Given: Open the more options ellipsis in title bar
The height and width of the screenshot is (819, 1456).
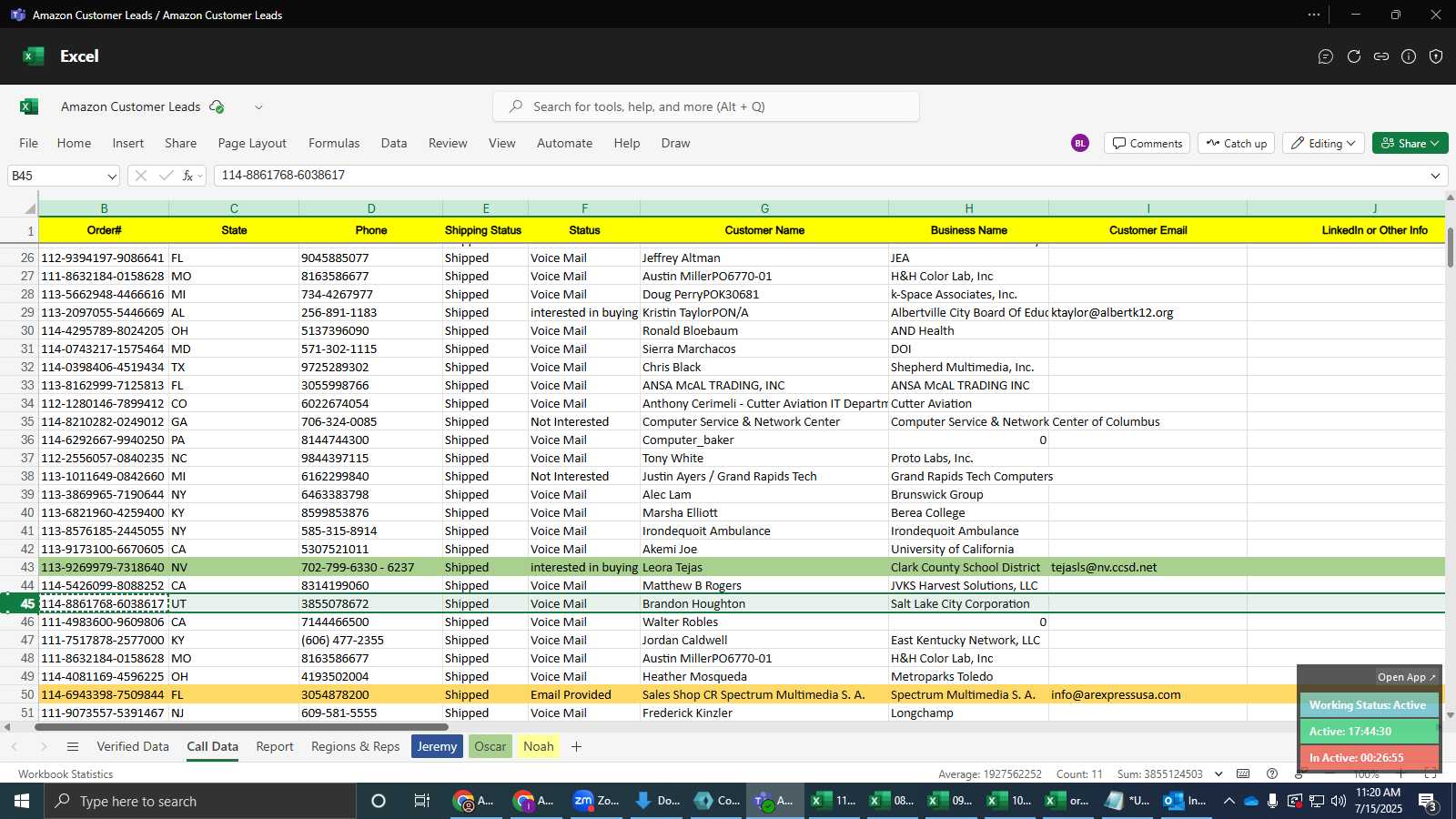Looking at the screenshot, I should [x=1314, y=15].
